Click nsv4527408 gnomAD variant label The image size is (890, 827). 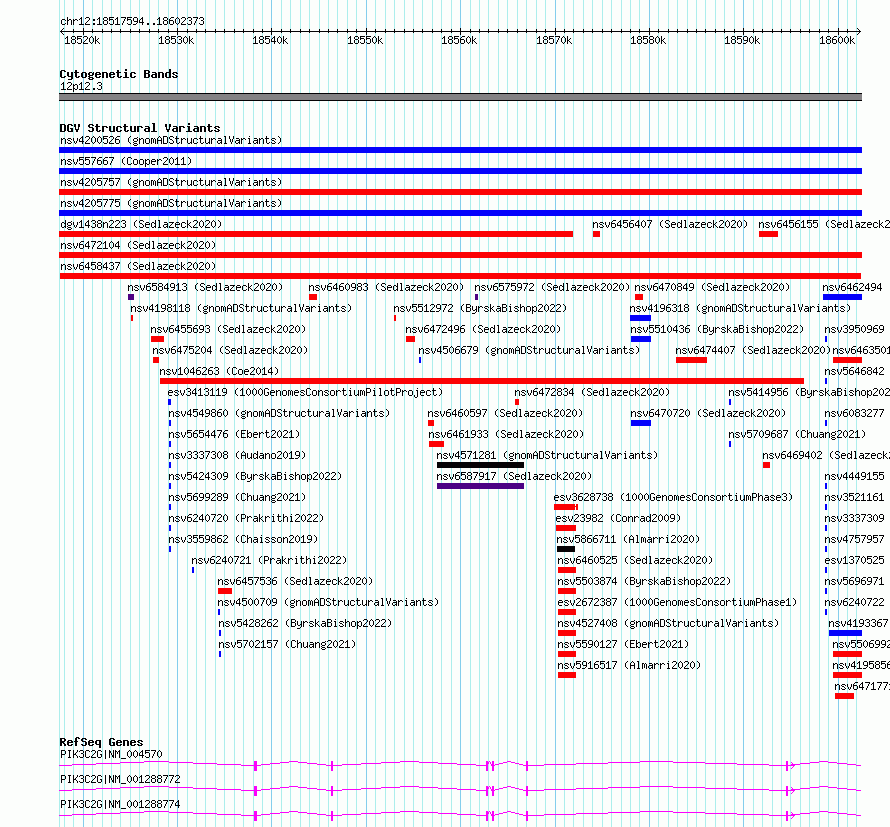click(x=668, y=623)
